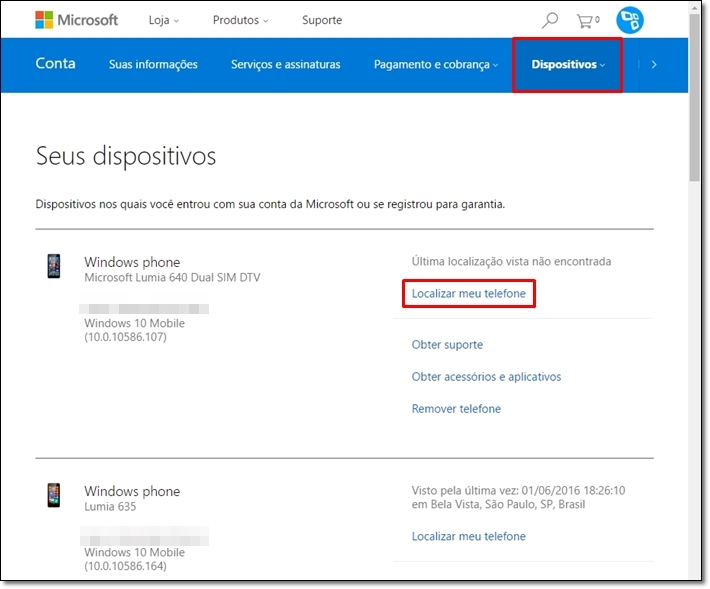Click version text (10.0.10586.107)
This screenshot has width=710, height=589.
pos(125,337)
